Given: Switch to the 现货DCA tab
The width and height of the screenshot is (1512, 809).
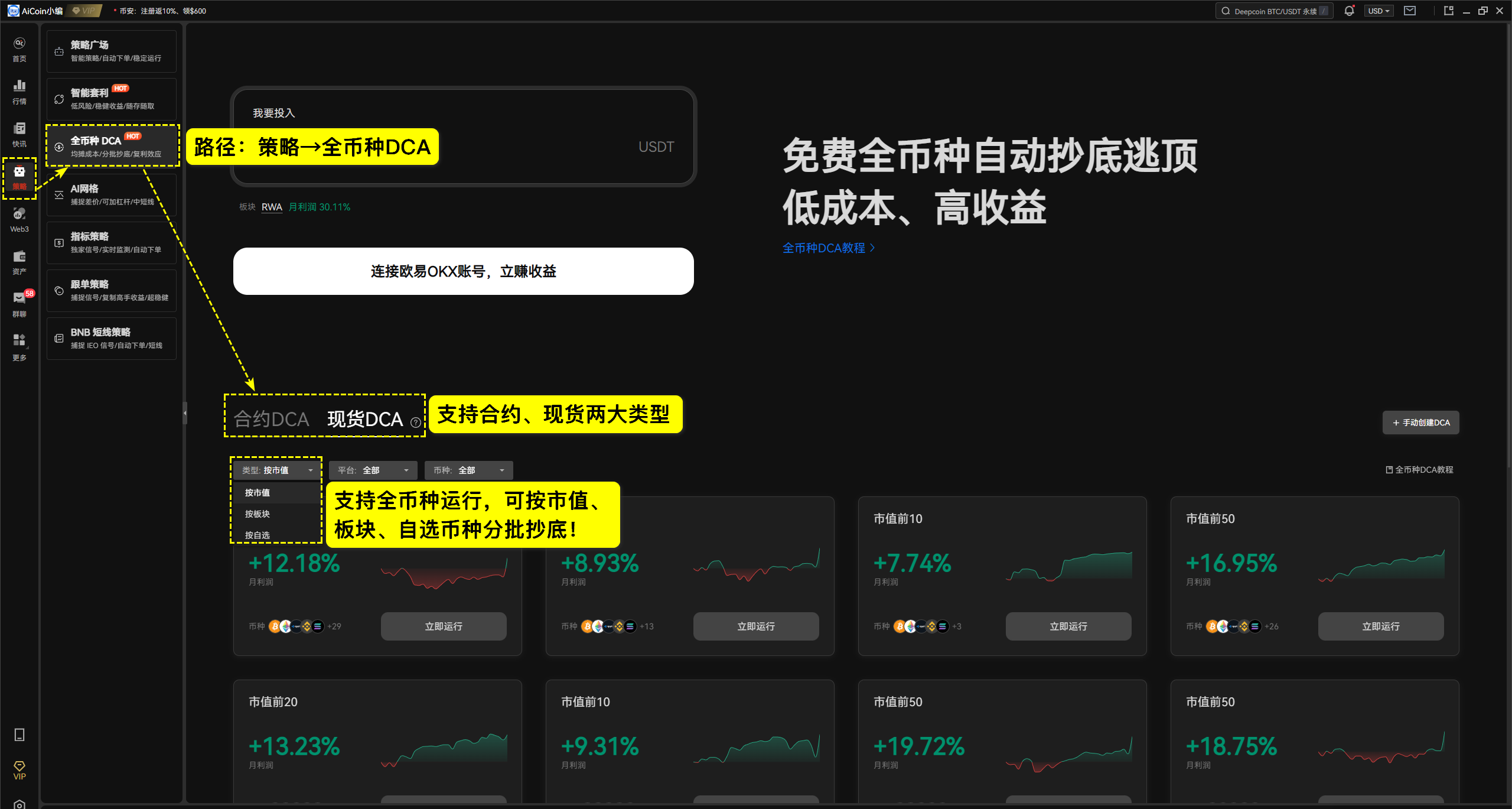Looking at the screenshot, I should (x=365, y=420).
